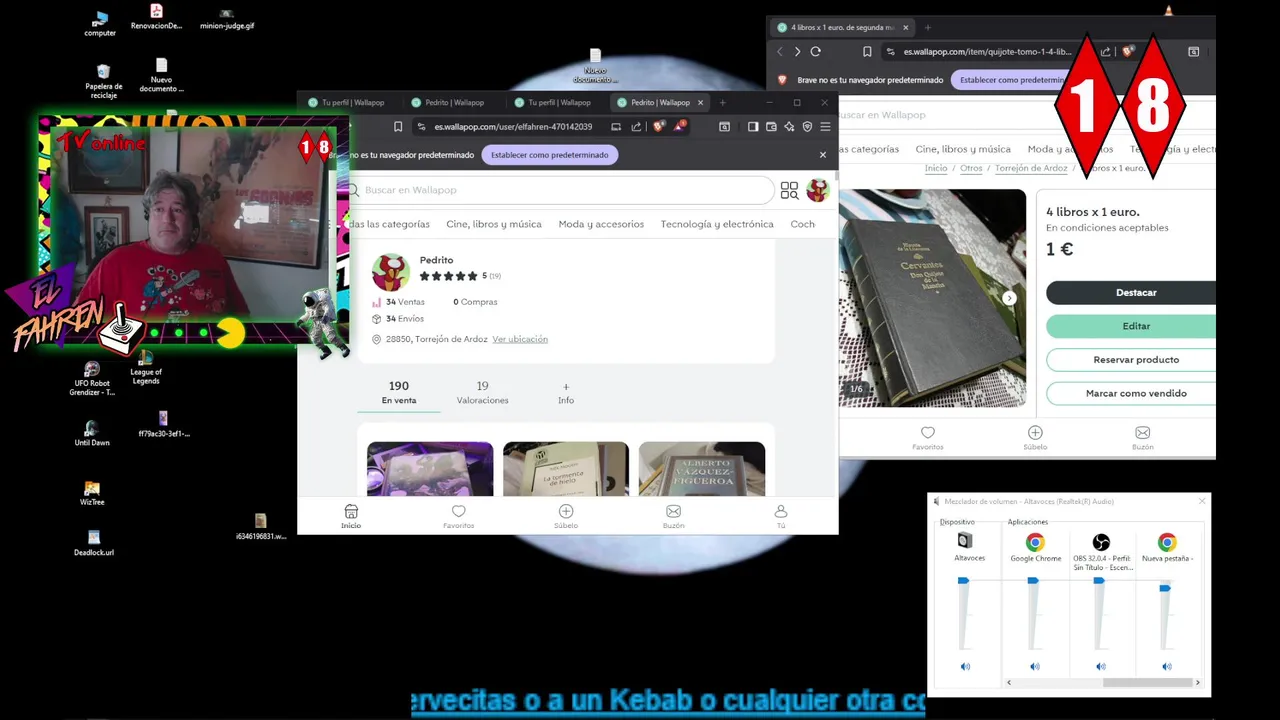Click the category grid search icon

point(789,190)
